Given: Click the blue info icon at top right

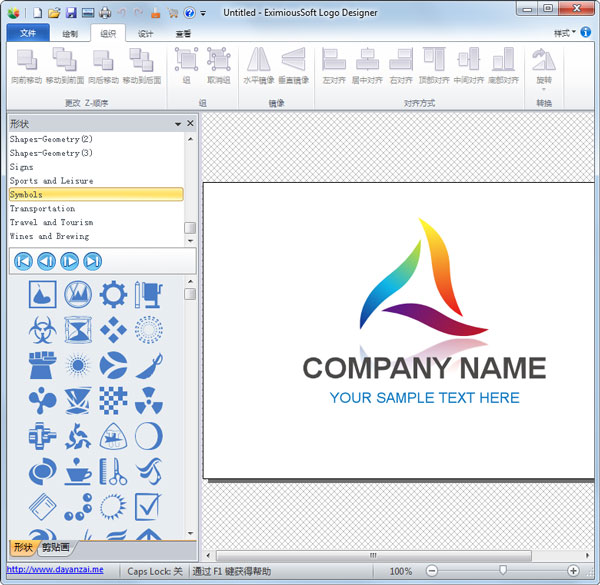Looking at the screenshot, I should point(585,32).
